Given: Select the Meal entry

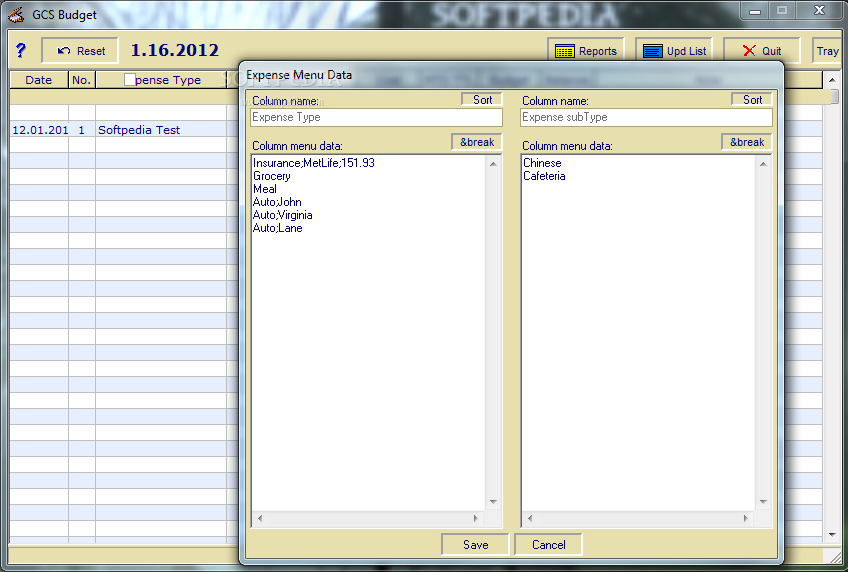Looking at the screenshot, I should click(264, 189).
